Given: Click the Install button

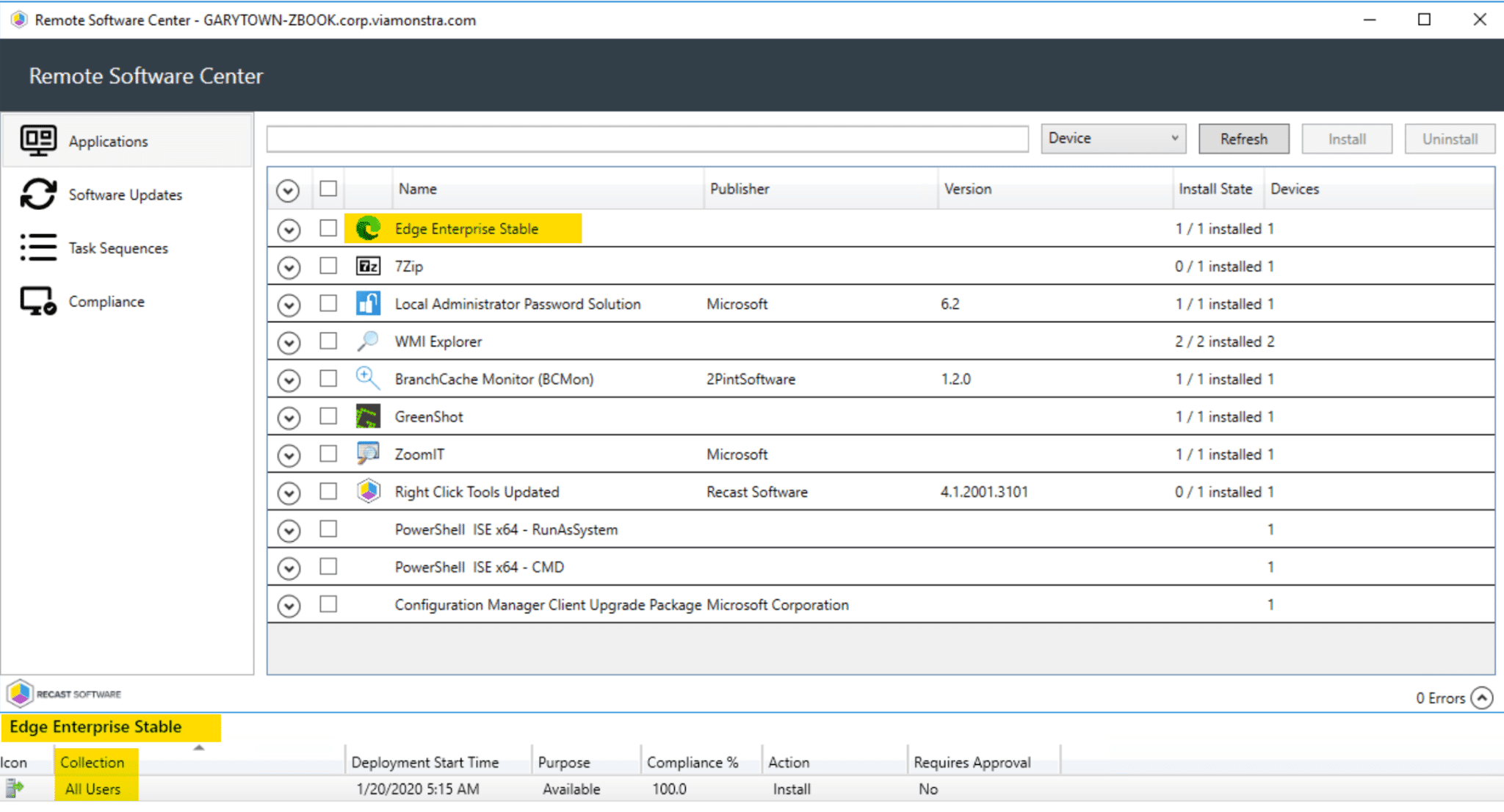Looking at the screenshot, I should (x=1346, y=139).
